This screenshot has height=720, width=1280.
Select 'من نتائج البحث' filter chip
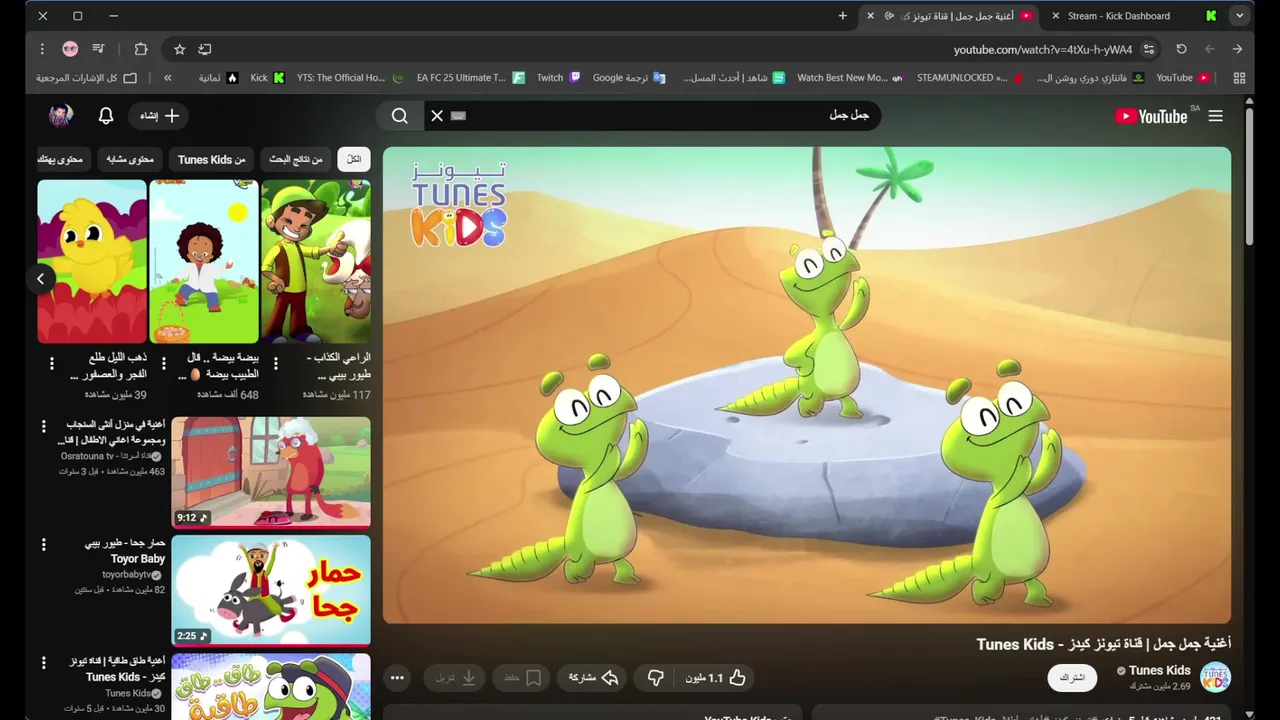[x=296, y=159]
